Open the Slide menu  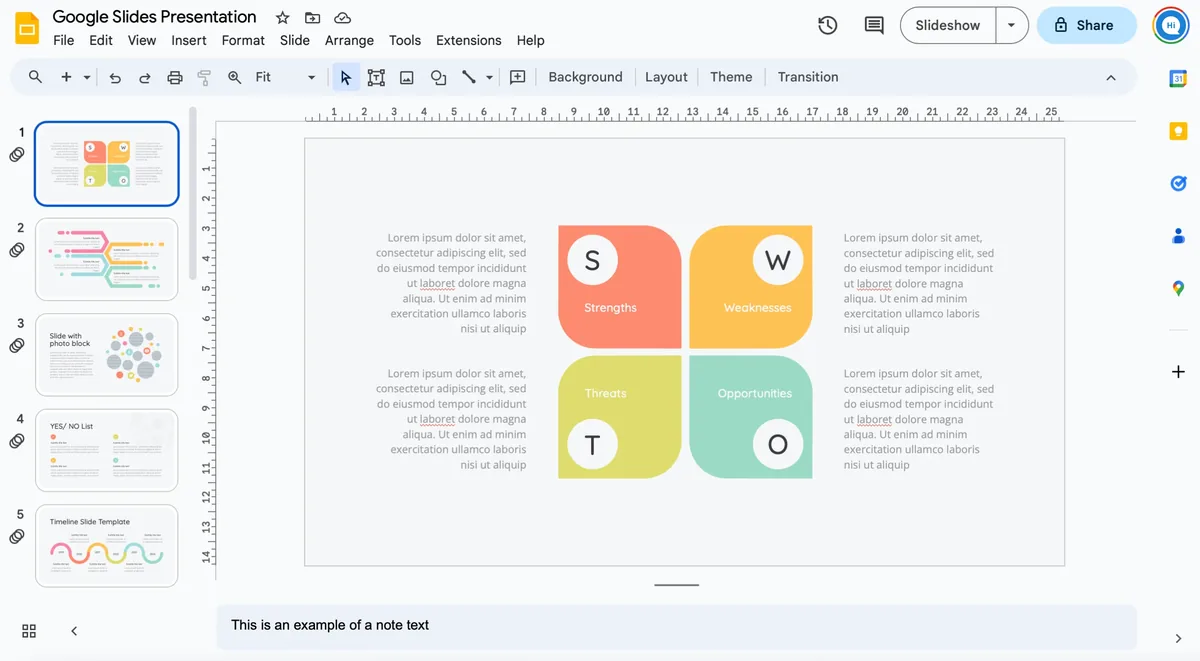295,40
